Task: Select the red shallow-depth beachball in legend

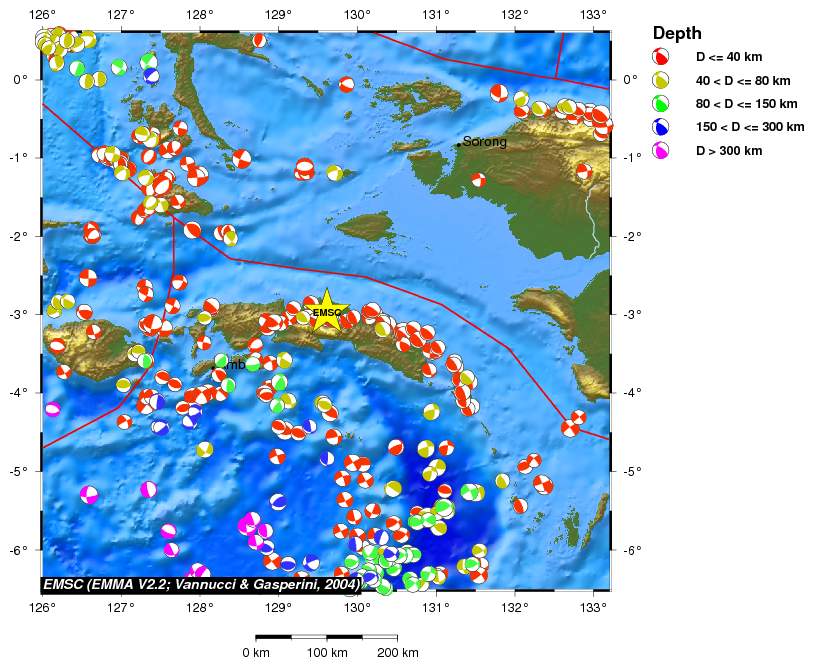Action: 661,56
